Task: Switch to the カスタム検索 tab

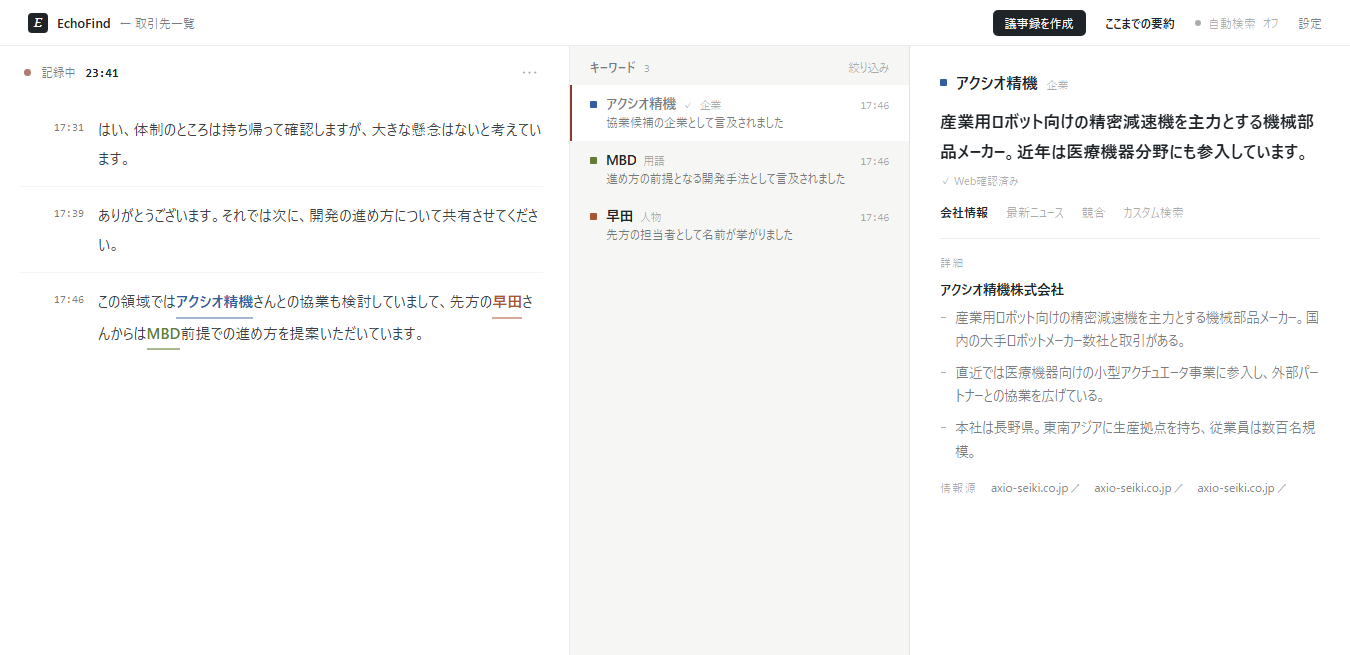Action: (x=1153, y=213)
